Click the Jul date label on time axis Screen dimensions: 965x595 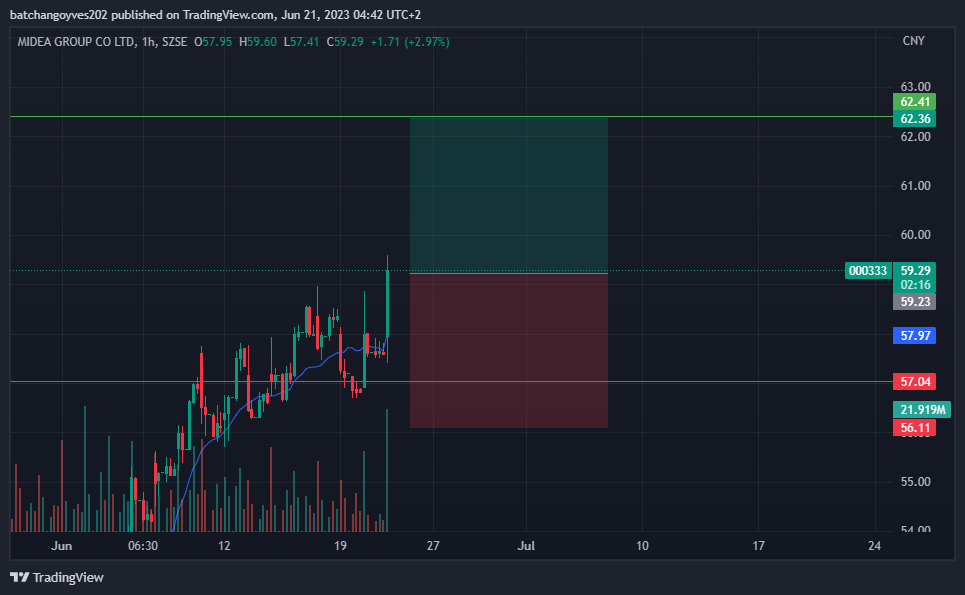coord(526,546)
